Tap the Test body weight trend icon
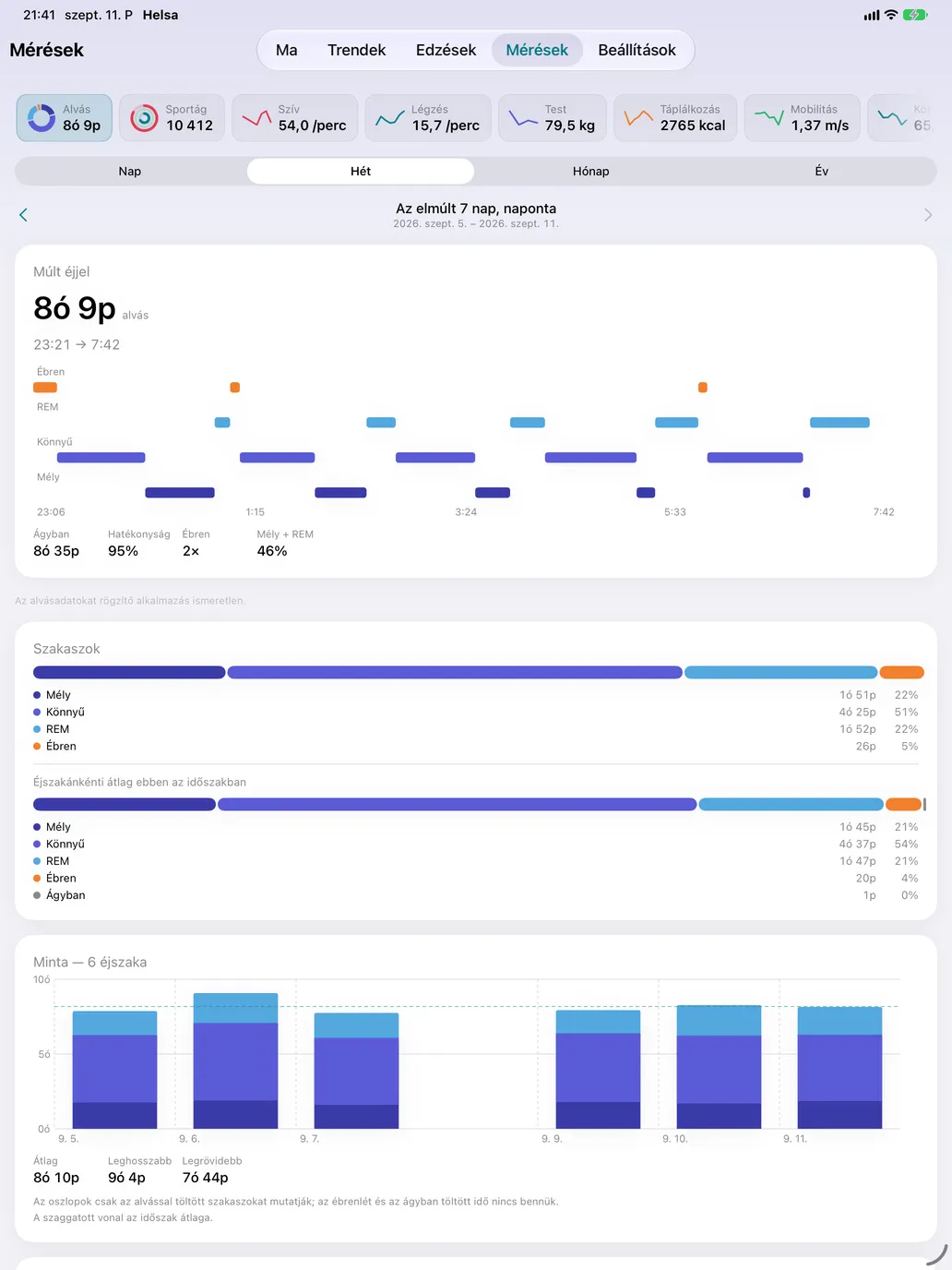Viewport: 952px width, 1270px height. (x=523, y=118)
